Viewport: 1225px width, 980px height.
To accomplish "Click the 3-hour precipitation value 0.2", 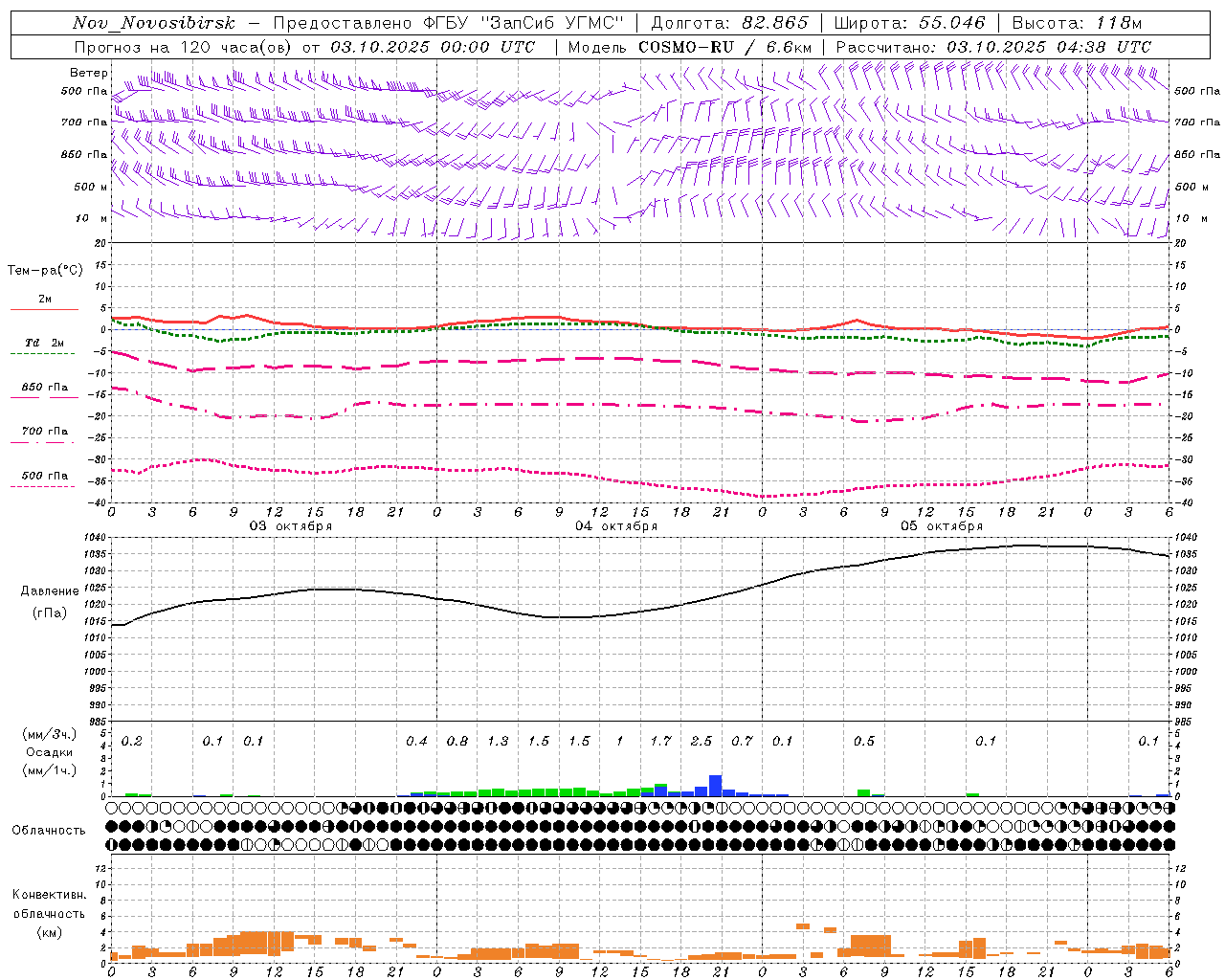I will [x=132, y=741].
